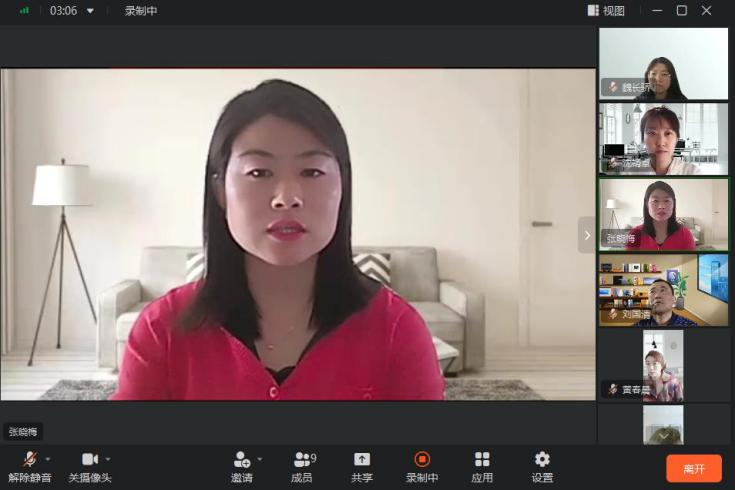Image resolution: width=735 pixels, height=490 pixels.
Task: Open the Members (成员) list
Action: click(x=302, y=466)
